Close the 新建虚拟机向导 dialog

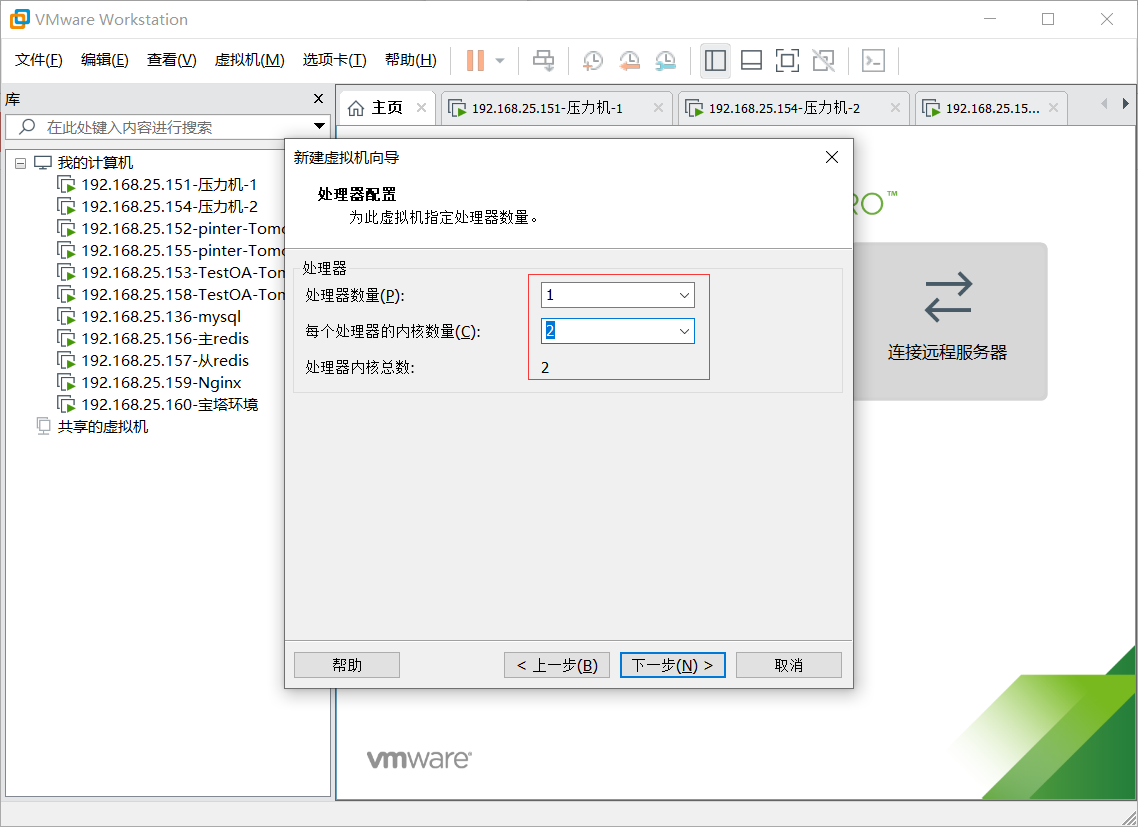coord(832,158)
